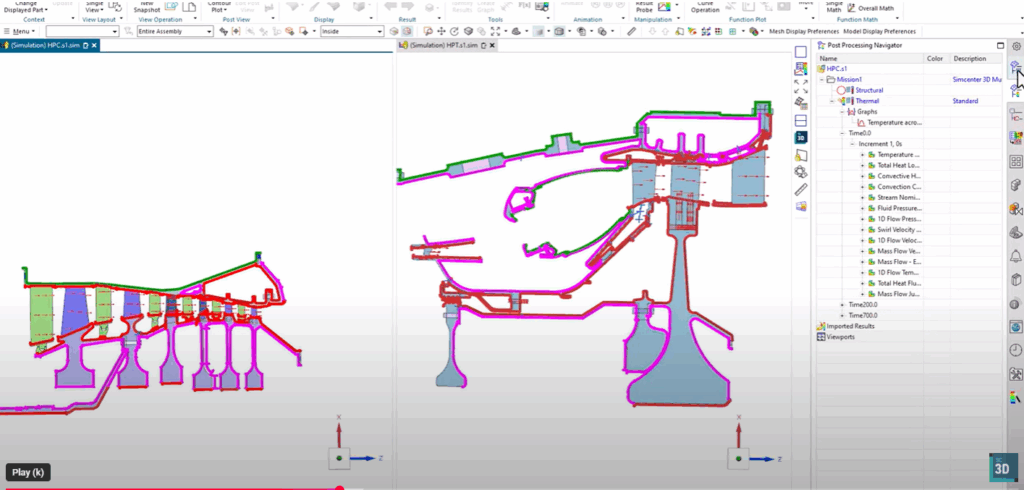Click Mesh Display Preferences
The width and height of the screenshot is (1024, 490).
[806, 31]
